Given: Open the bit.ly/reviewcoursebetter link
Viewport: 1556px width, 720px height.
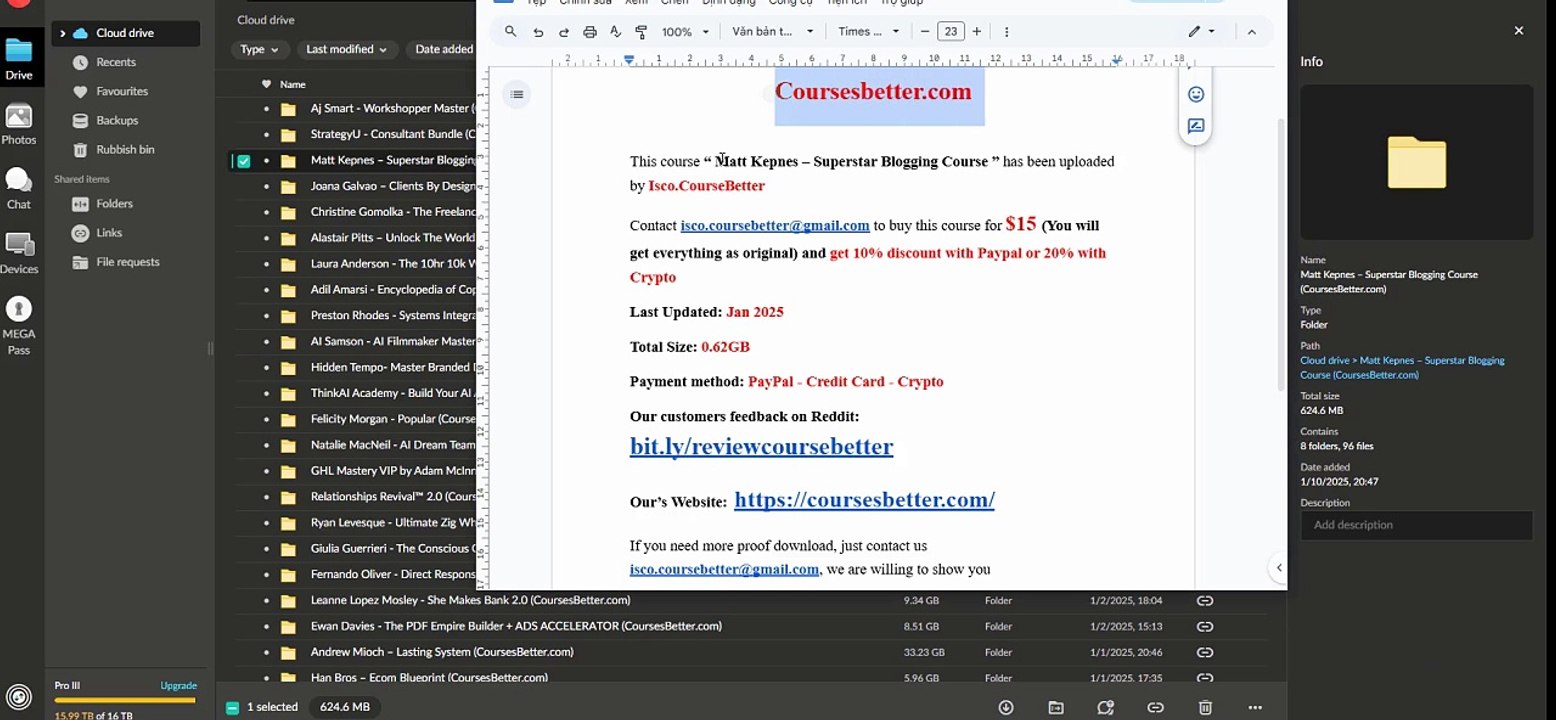Looking at the screenshot, I should click(x=761, y=447).
